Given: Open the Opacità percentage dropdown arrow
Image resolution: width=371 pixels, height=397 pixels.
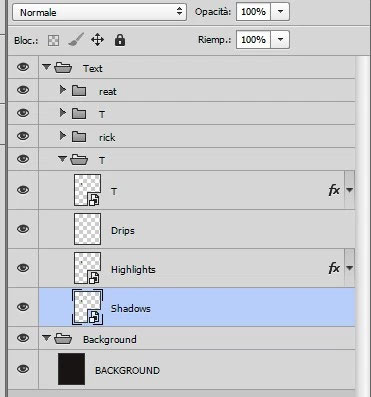Looking at the screenshot, I should click(x=280, y=12).
